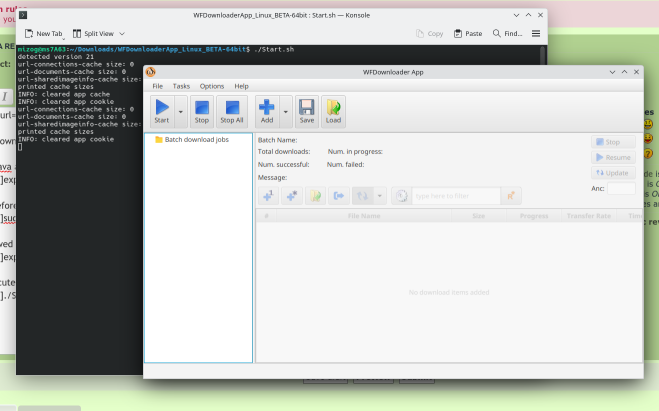659x411 pixels.
Task: Click the Anc input box
Action: point(621,188)
